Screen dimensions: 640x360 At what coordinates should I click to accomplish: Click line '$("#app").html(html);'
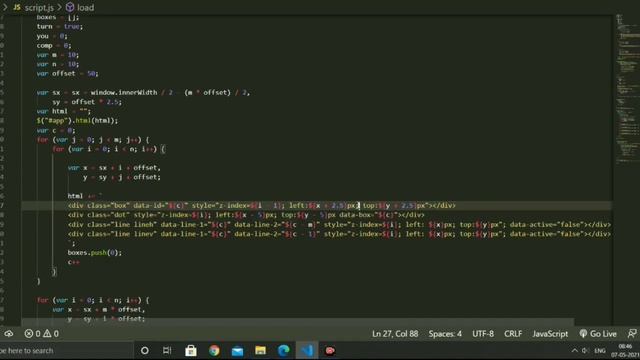coord(77,121)
